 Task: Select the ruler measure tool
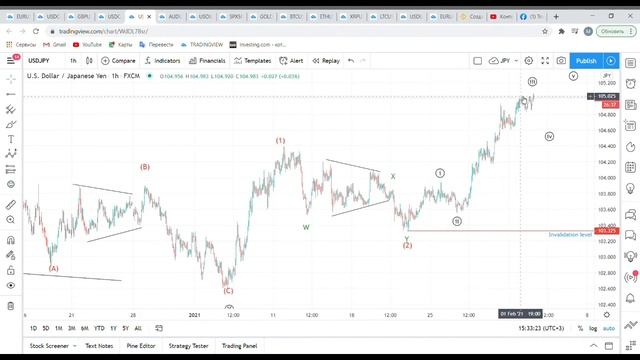(11, 204)
